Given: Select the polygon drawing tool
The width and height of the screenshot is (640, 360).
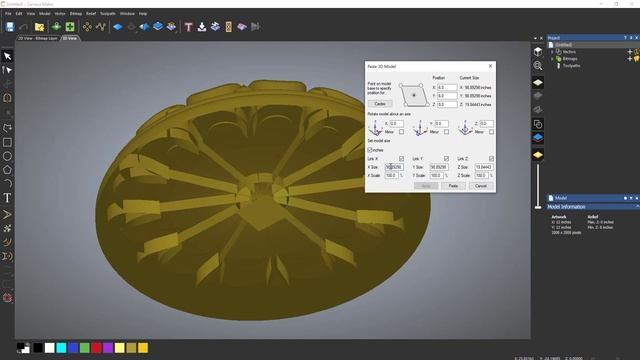Looking at the screenshot, I should (x=7, y=170).
